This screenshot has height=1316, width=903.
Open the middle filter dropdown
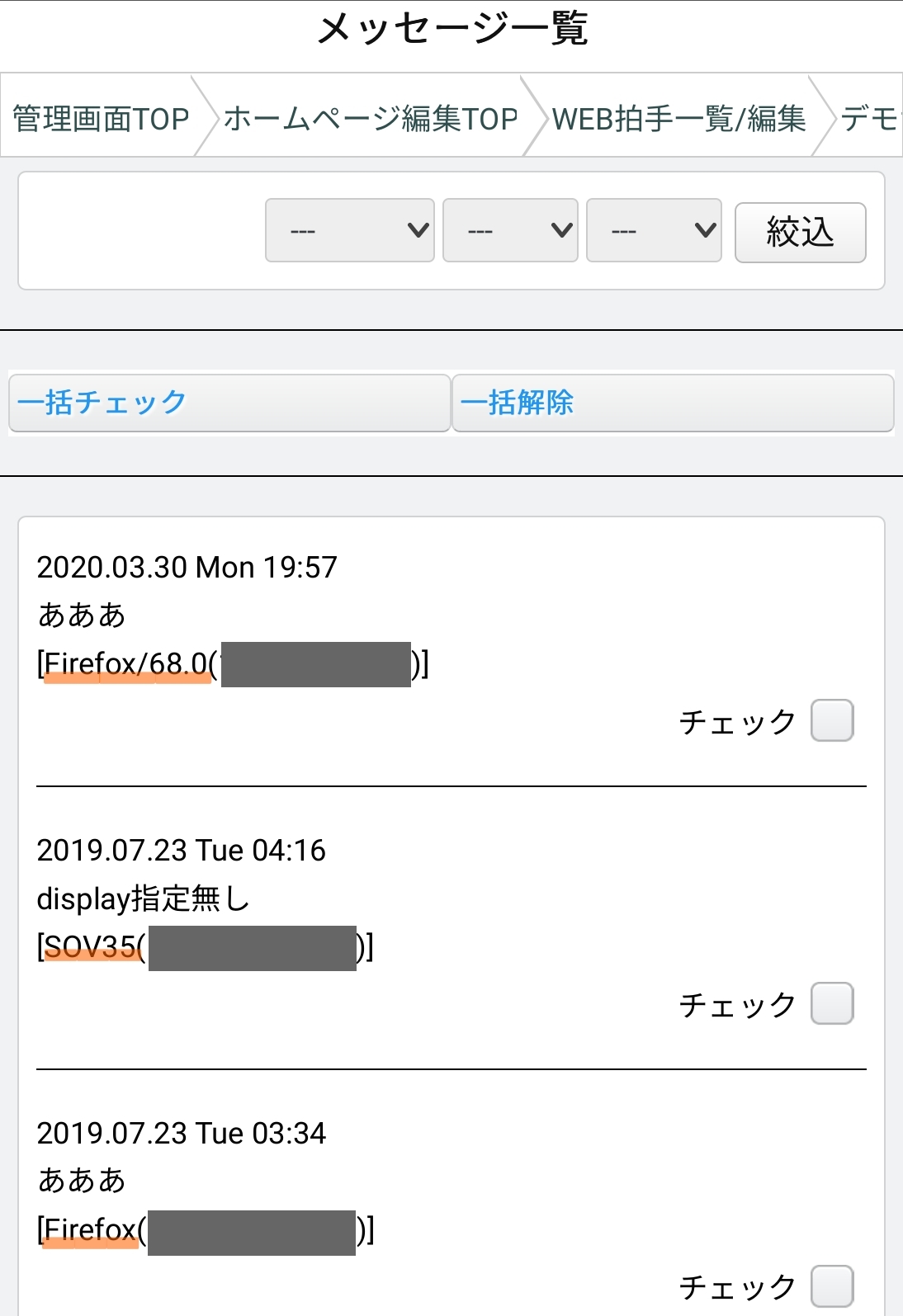pyautogui.click(x=510, y=231)
